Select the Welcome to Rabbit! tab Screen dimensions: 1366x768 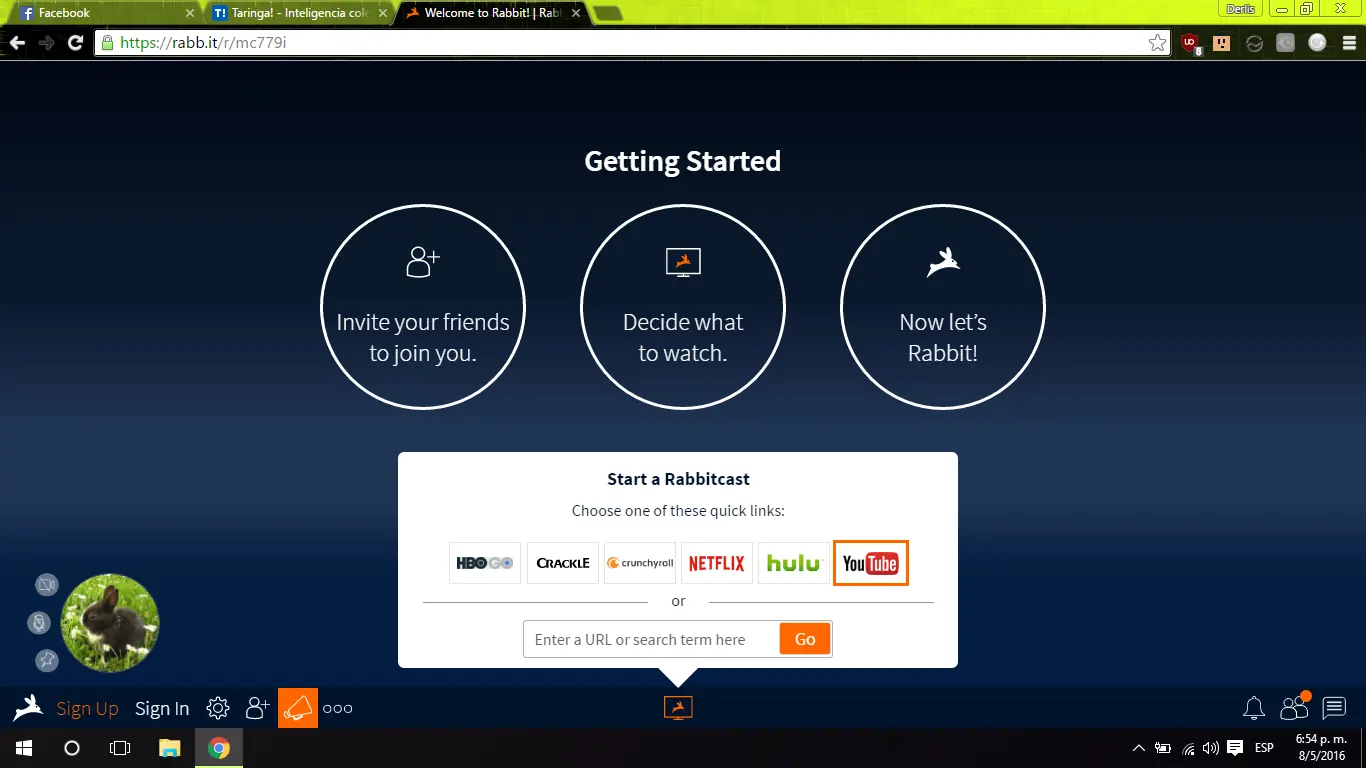click(x=490, y=13)
